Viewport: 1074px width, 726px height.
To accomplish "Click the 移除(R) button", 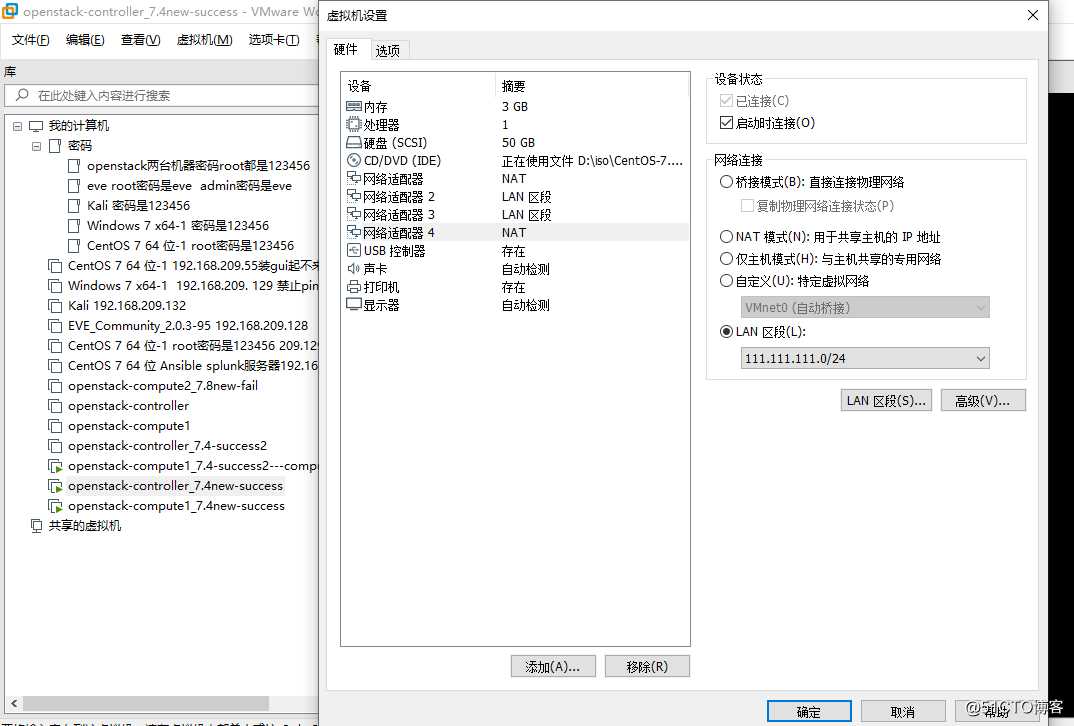I will pyautogui.click(x=647, y=666).
